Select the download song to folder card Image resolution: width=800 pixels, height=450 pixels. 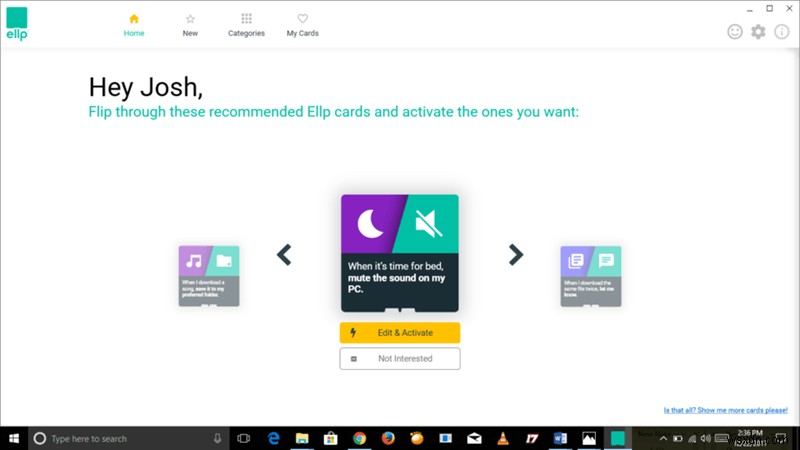point(209,276)
